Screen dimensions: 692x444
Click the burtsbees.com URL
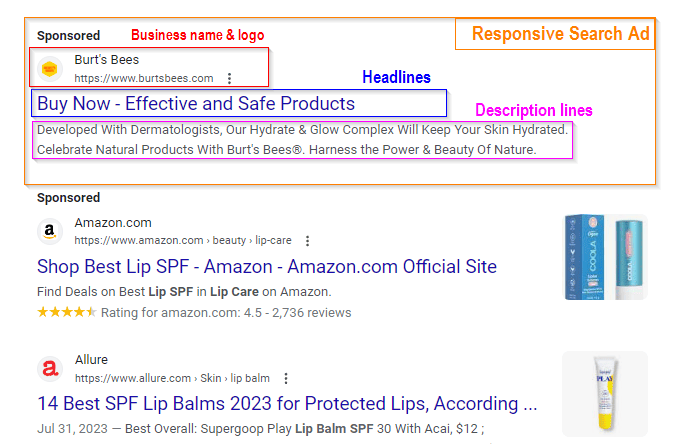[x=144, y=78]
